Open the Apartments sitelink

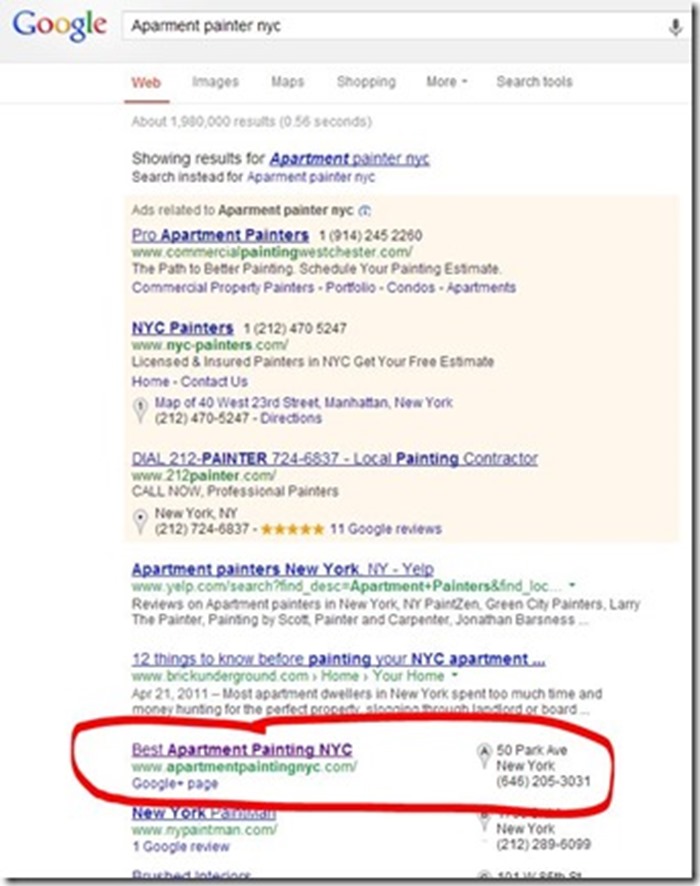[481, 288]
